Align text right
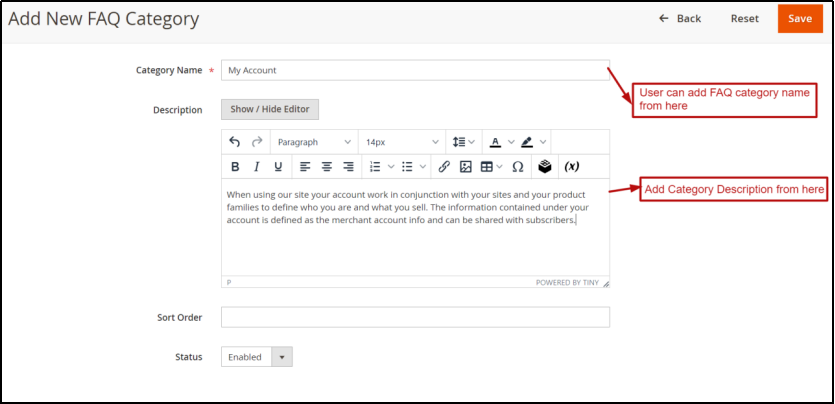Image resolution: width=835 pixels, height=404 pixels. point(348,167)
